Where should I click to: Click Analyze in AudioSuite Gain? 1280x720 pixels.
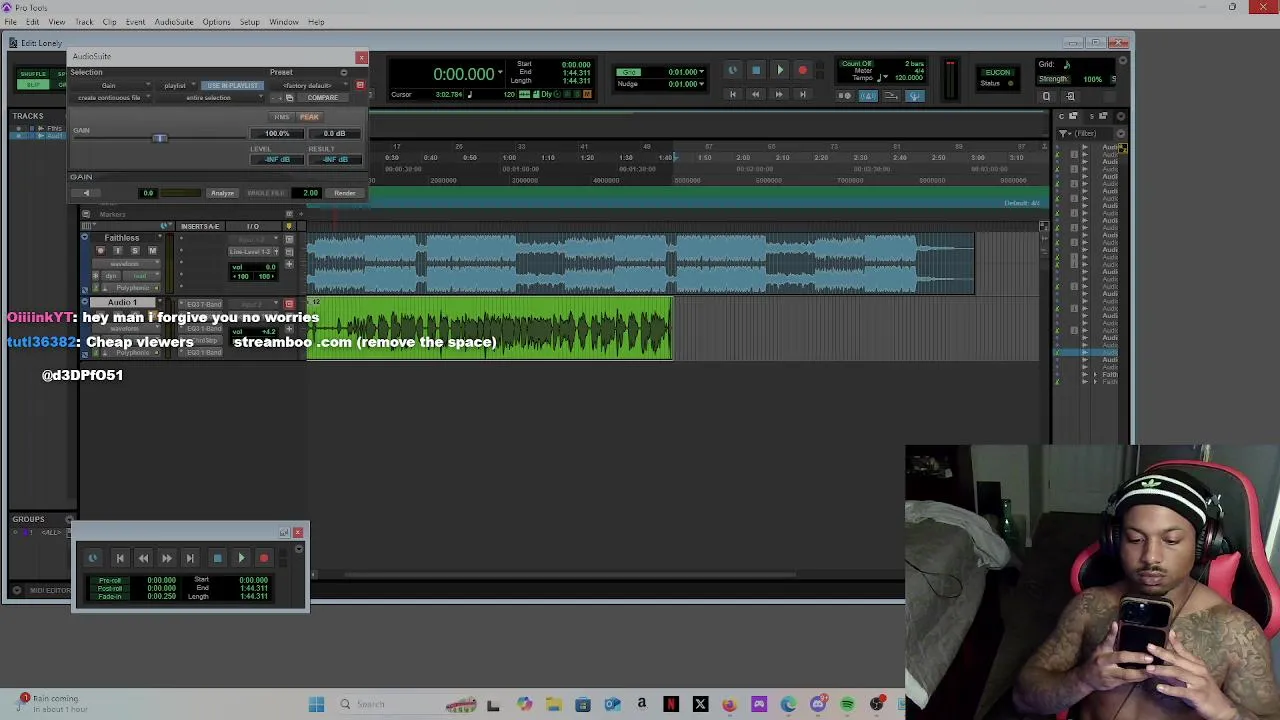[222, 193]
